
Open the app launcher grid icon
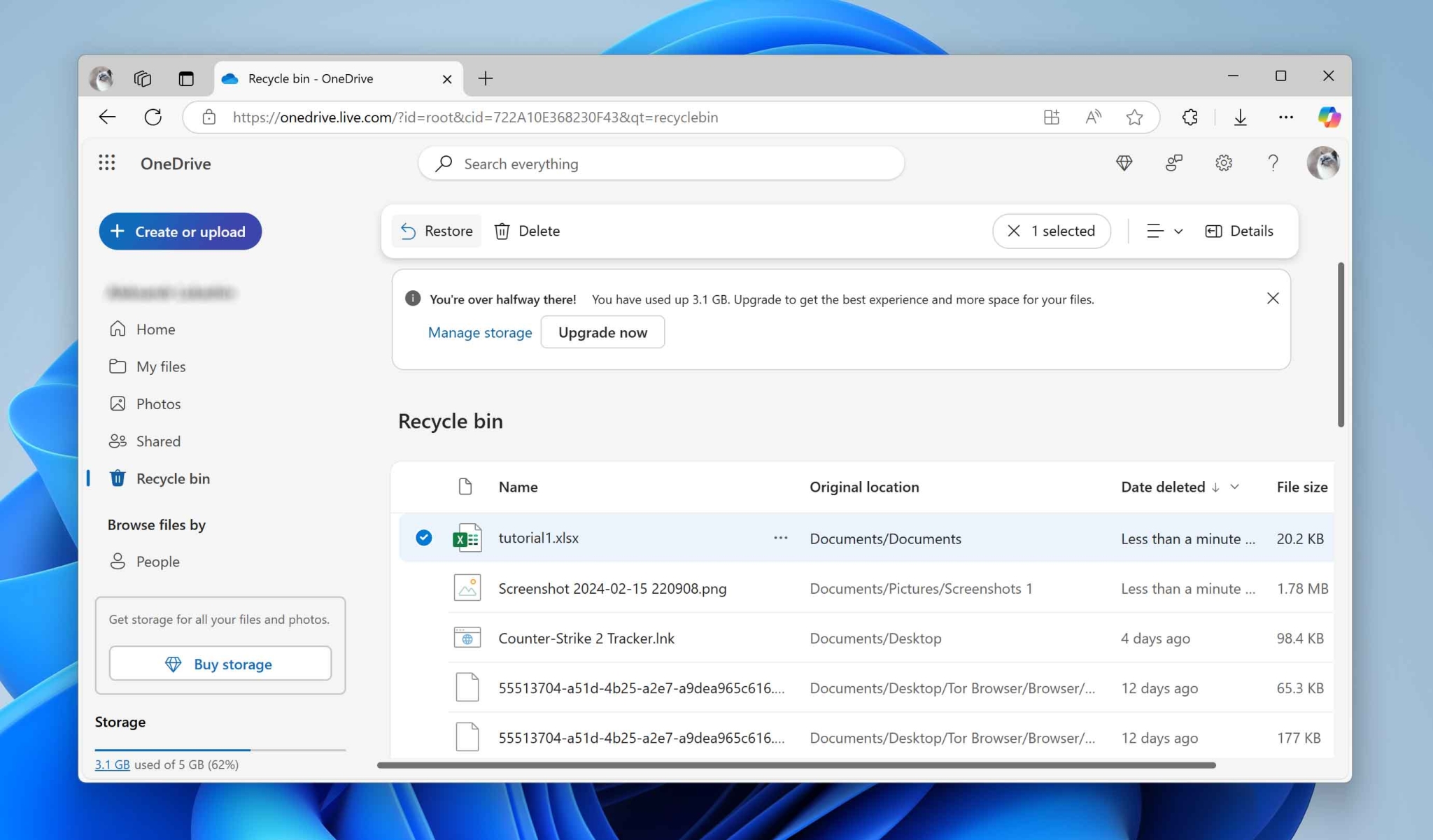[106, 162]
